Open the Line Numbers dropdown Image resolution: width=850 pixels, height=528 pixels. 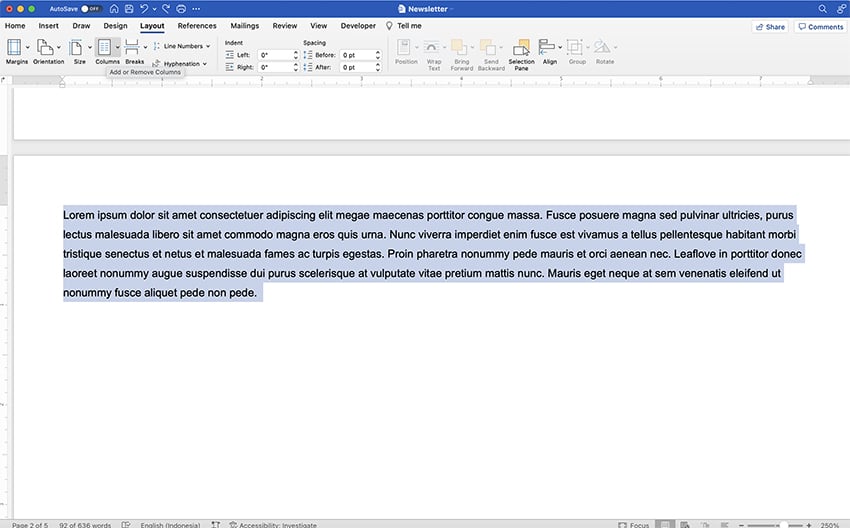(x=182, y=46)
